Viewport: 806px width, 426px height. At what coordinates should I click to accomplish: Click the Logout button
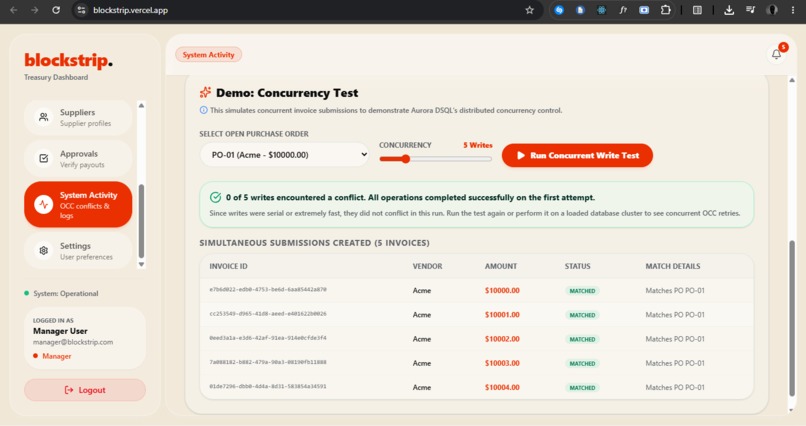point(85,390)
